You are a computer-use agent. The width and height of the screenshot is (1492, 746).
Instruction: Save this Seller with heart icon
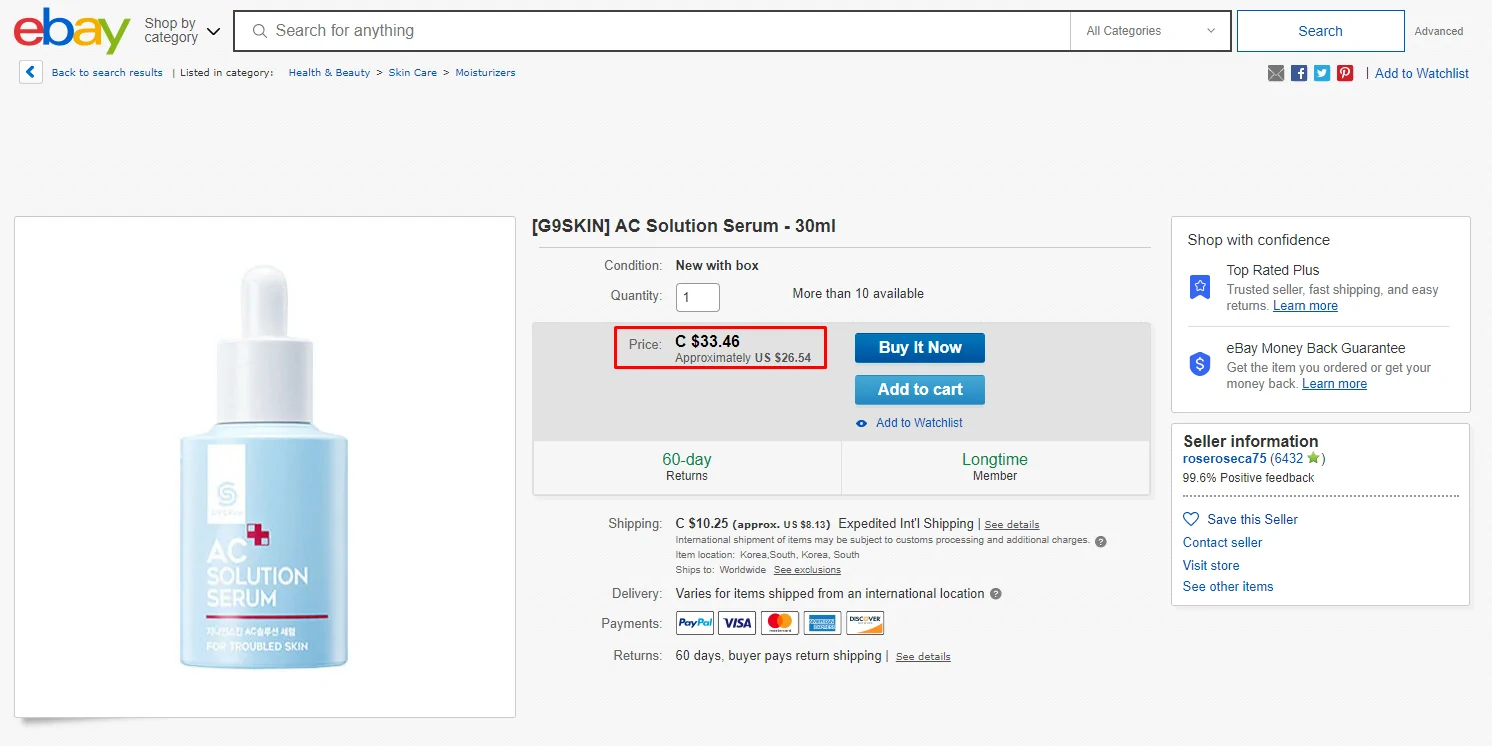1240,519
